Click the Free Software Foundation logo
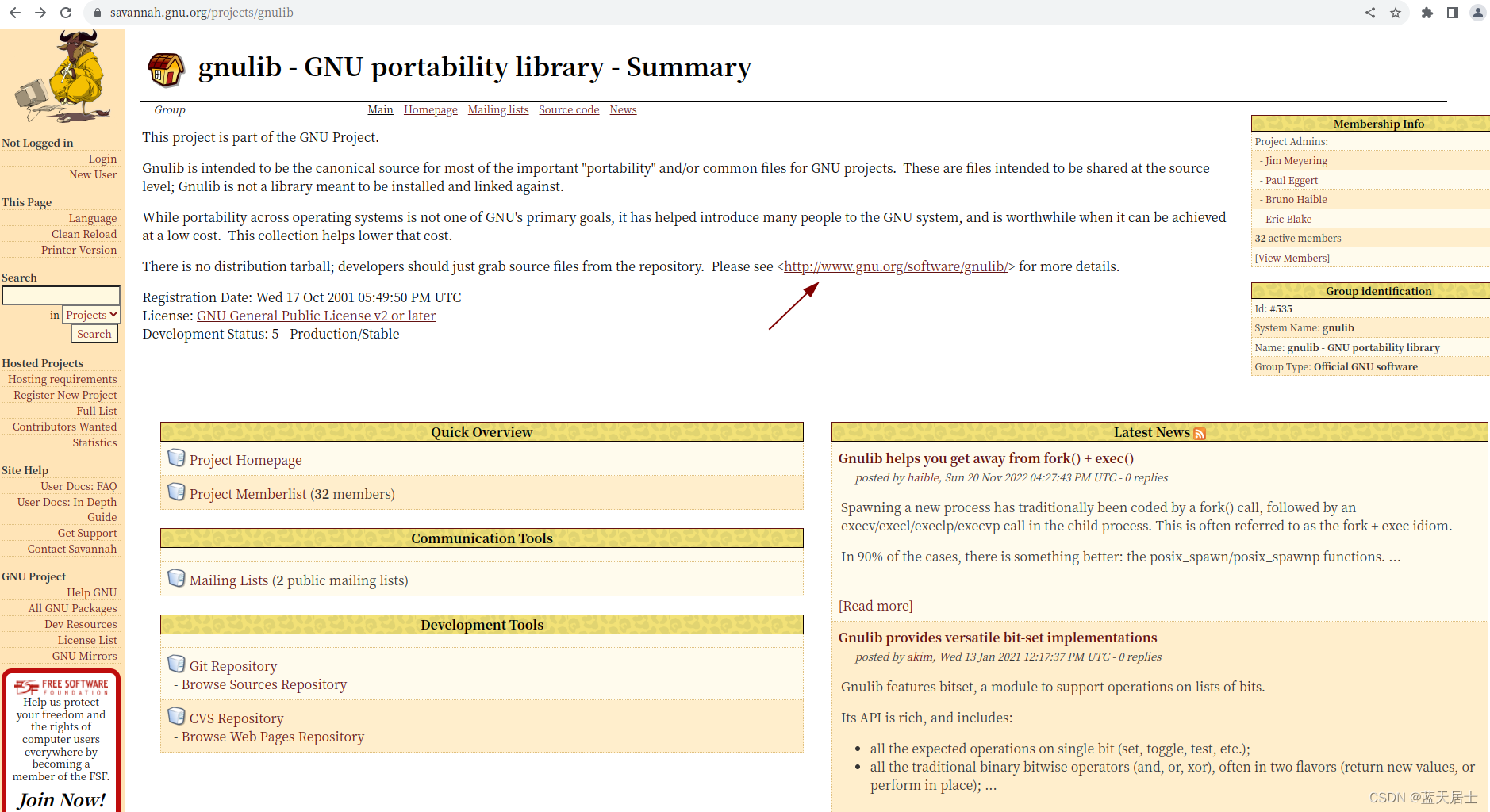 (x=61, y=686)
